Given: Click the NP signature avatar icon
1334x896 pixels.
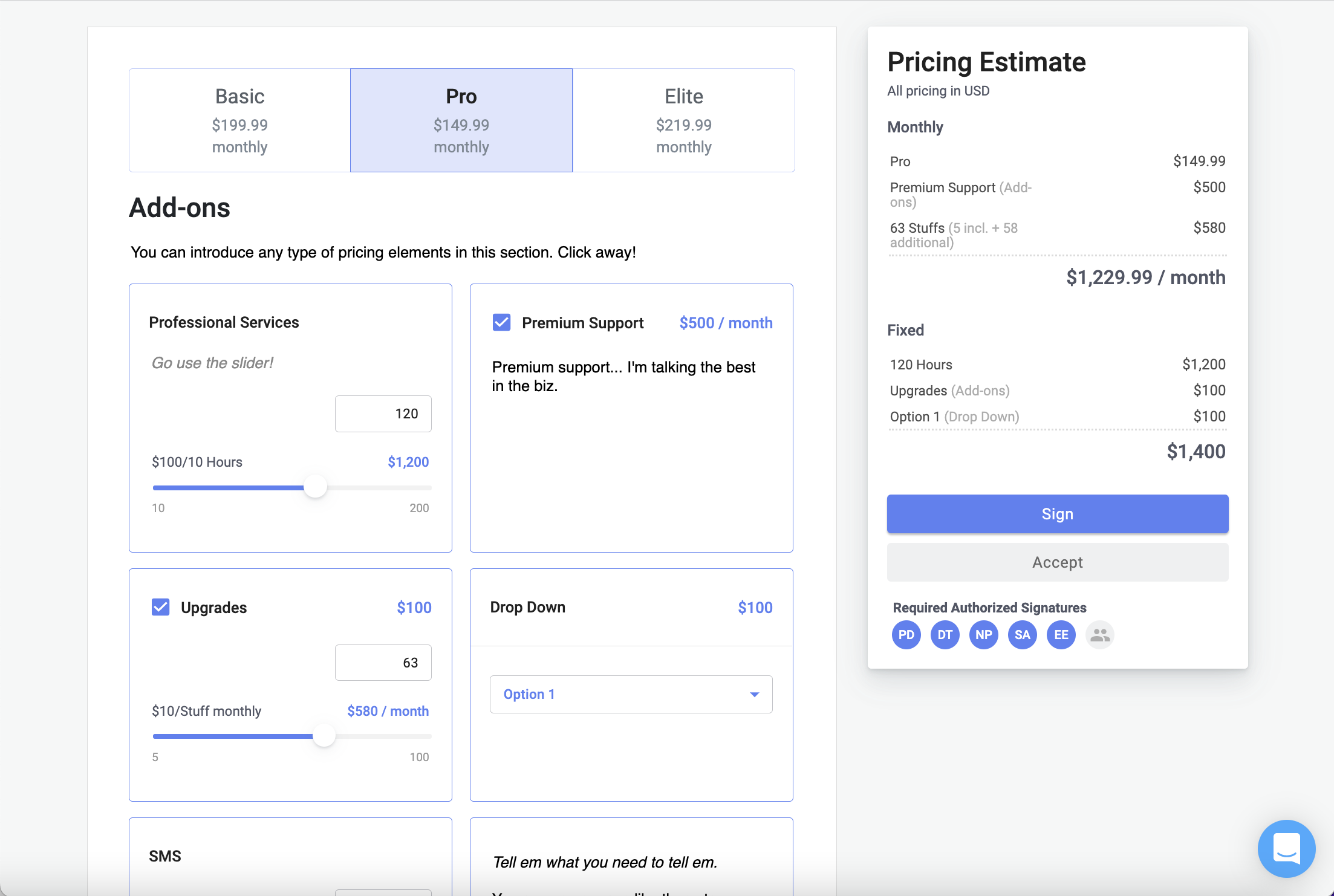Looking at the screenshot, I should (983, 635).
